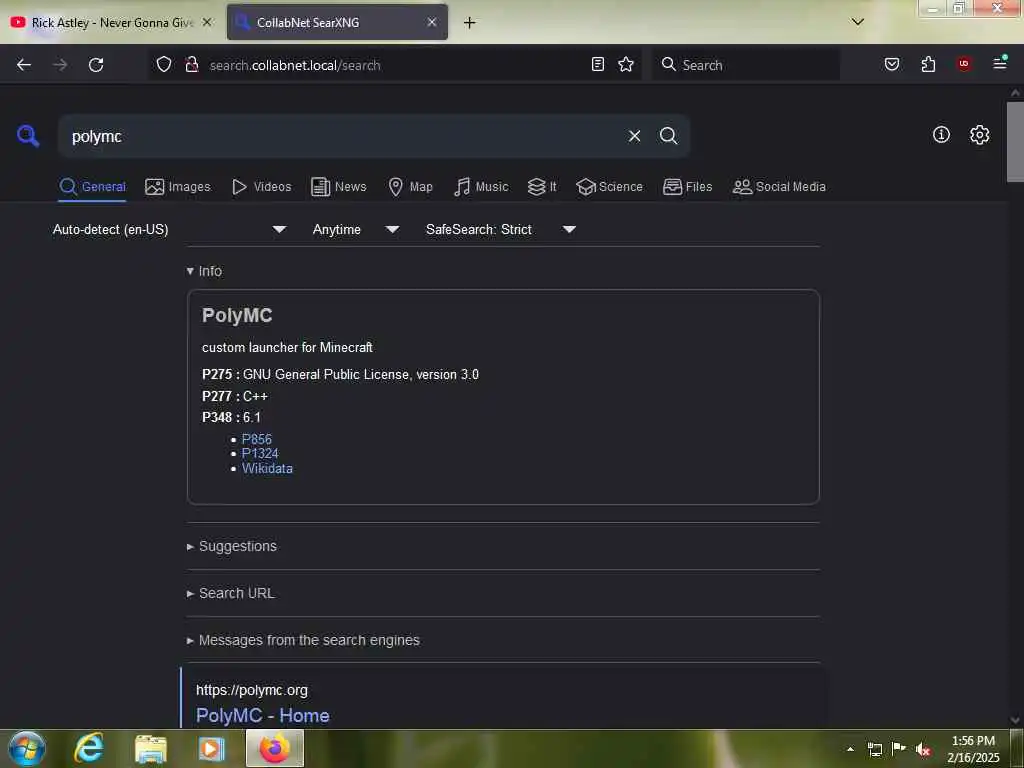Switch to the Map category
The width and height of the screenshot is (1024, 768).
pos(410,187)
